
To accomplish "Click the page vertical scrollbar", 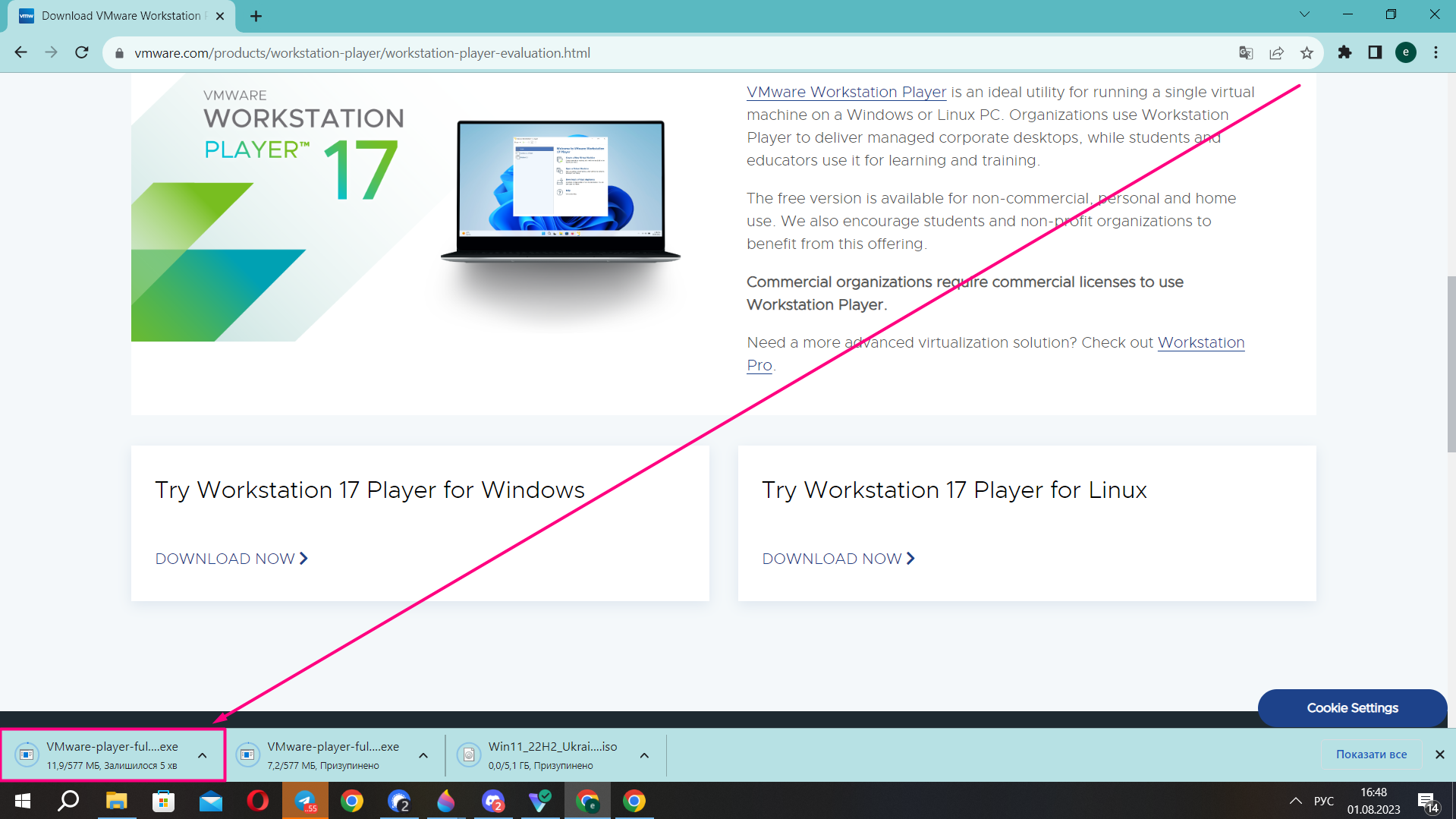I will (1451, 364).
